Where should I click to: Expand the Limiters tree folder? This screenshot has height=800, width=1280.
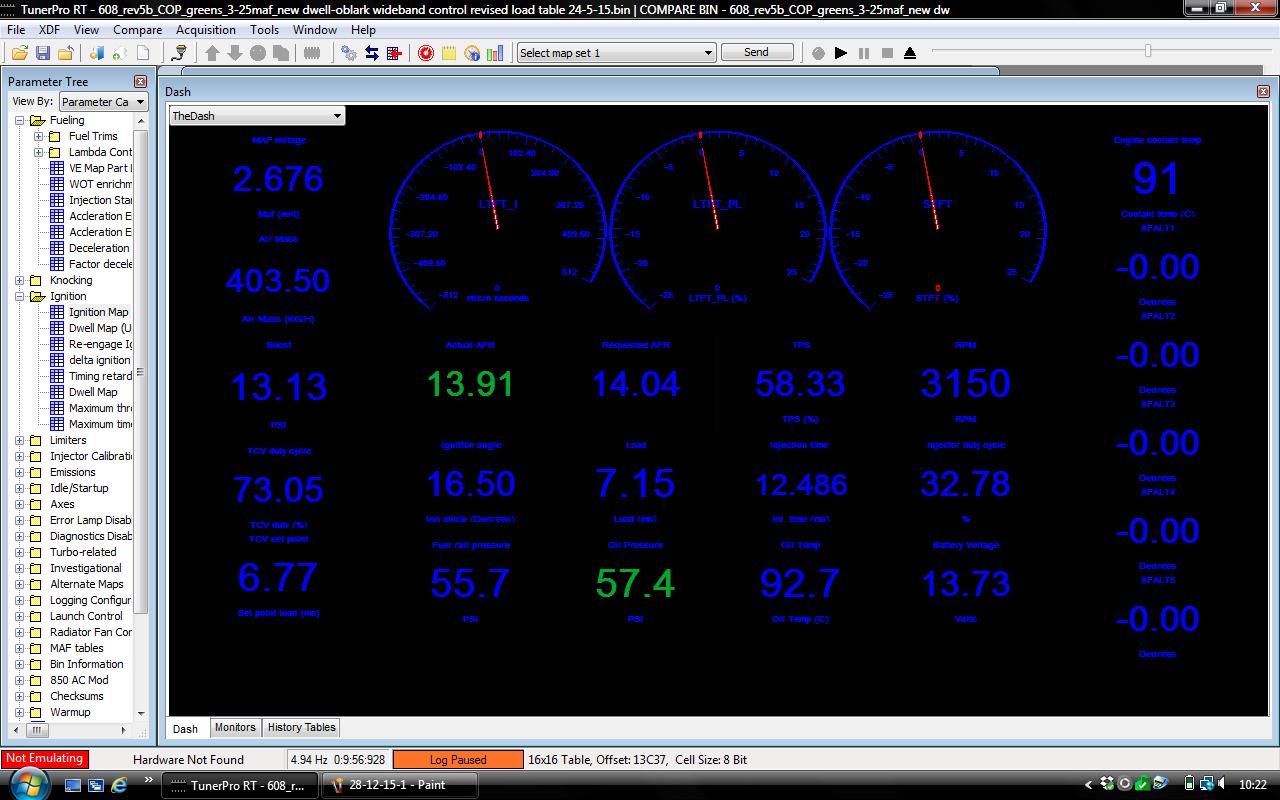tap(20, 440)
